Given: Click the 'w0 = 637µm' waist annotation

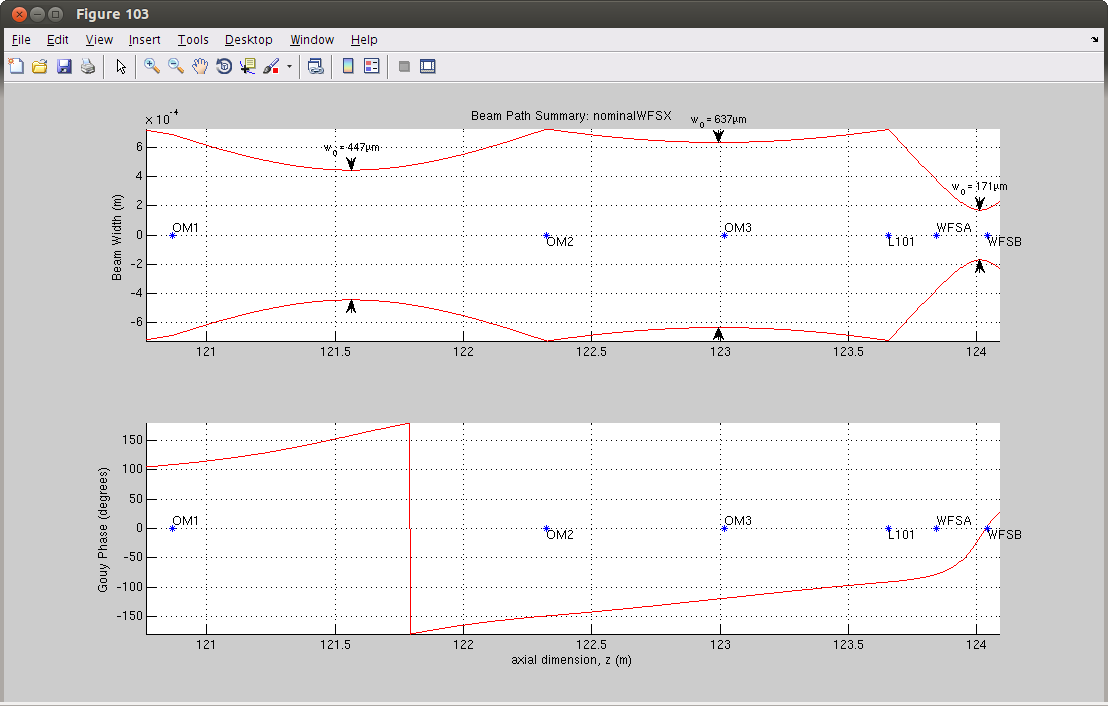Looking at the screenshot, I should click(718, 120).
